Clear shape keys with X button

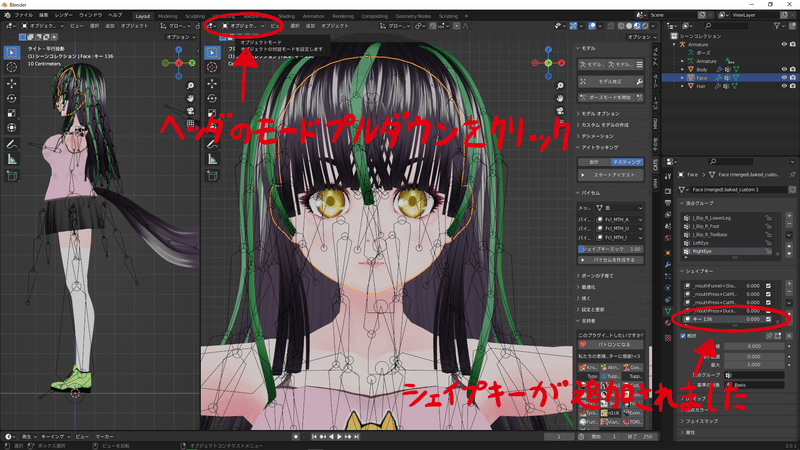[789, 336]
